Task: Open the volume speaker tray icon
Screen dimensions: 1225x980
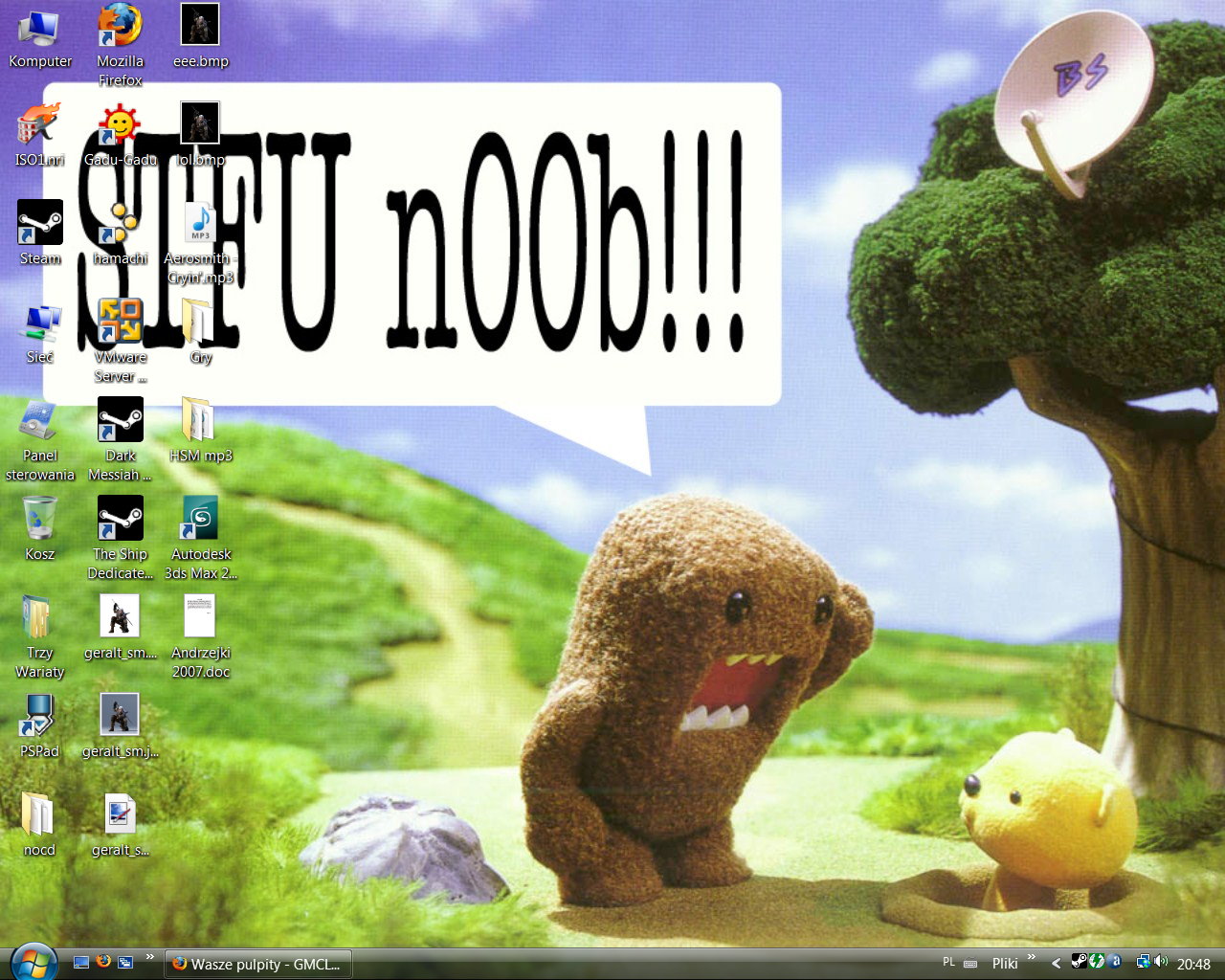Action: 1161,962
